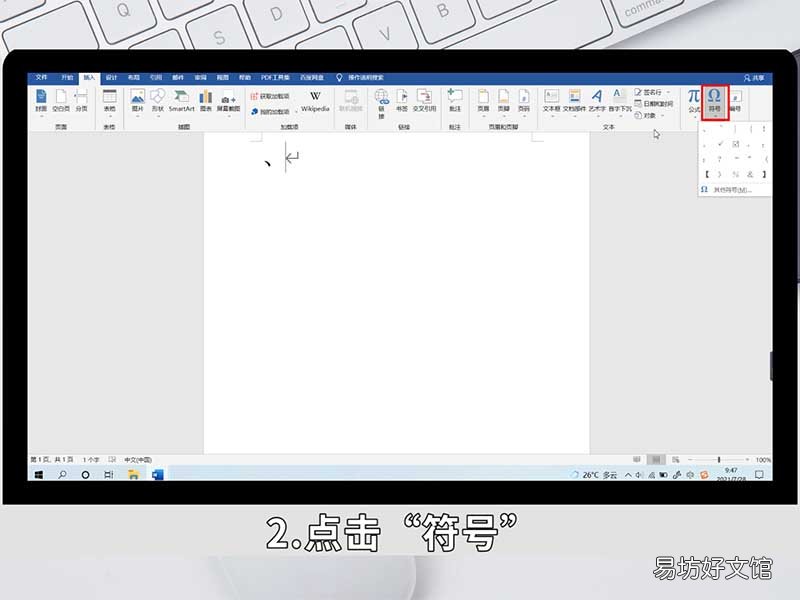Click the Symbol (符号) Omega button

pos(715,102)
